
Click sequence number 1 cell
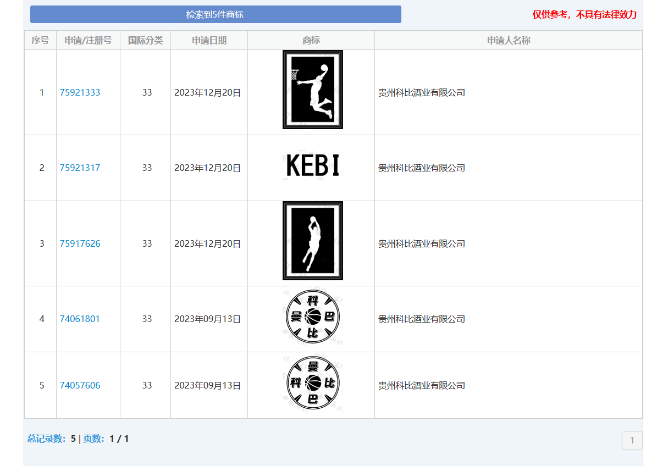coord(41,93)
